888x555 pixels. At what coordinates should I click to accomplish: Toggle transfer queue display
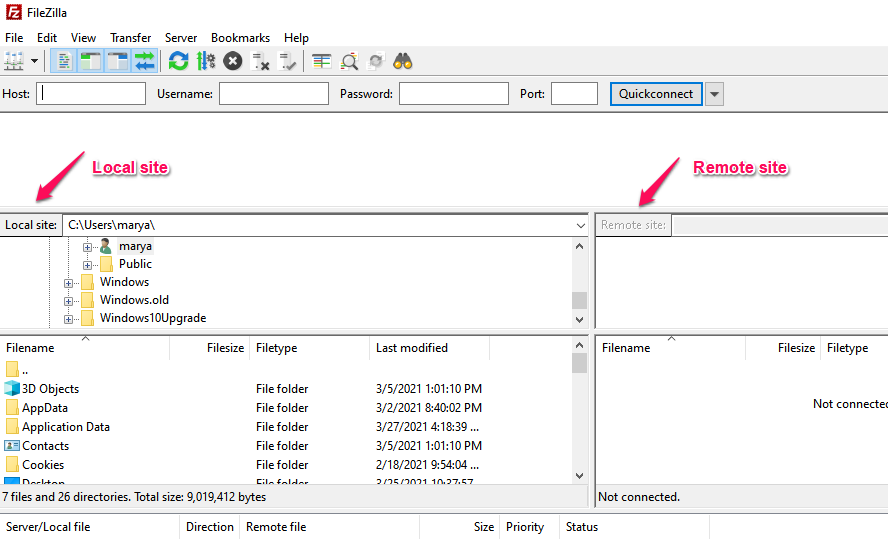click(x=144, y=61)
